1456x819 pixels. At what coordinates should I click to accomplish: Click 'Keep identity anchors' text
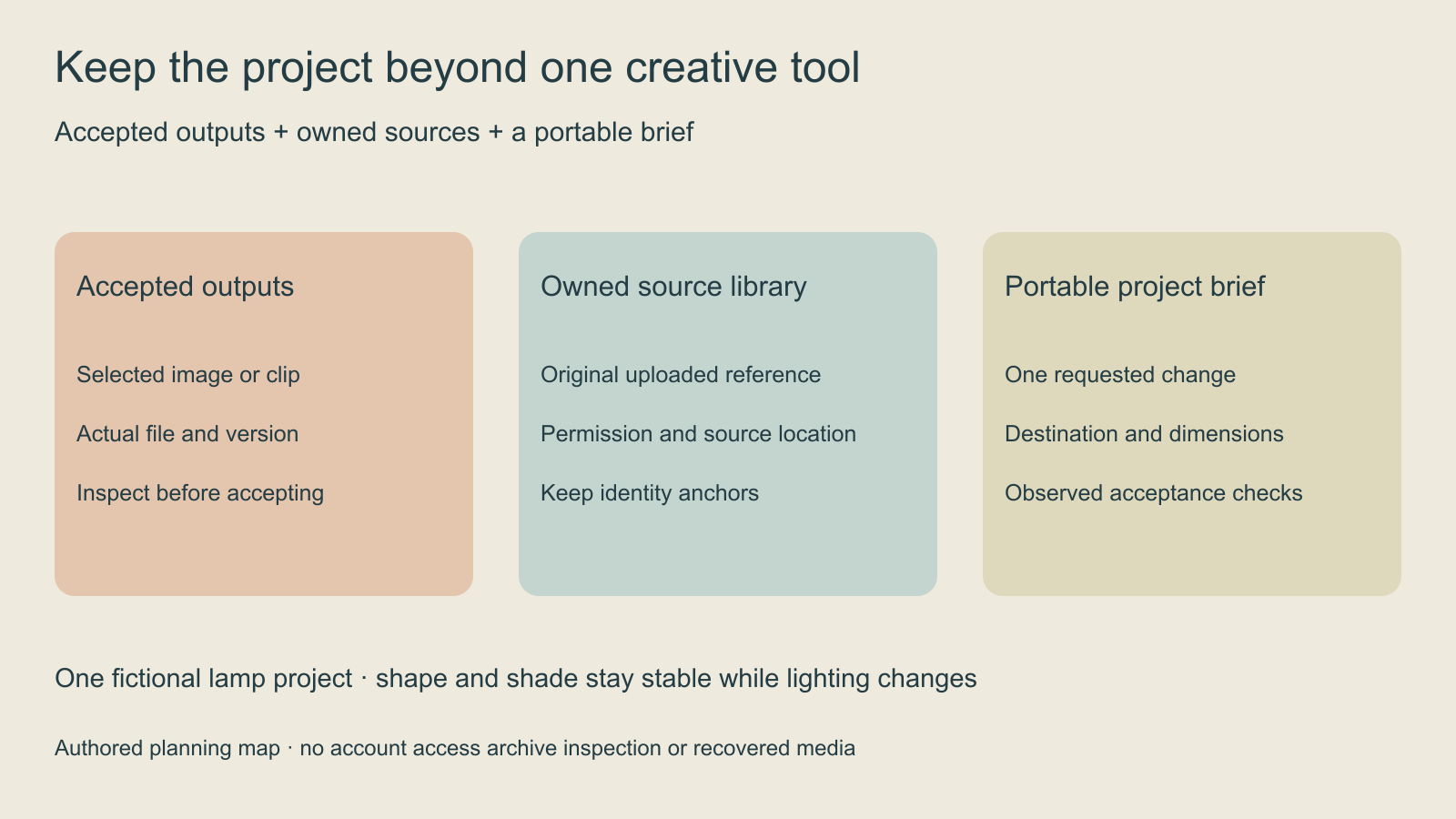point(650,493)
